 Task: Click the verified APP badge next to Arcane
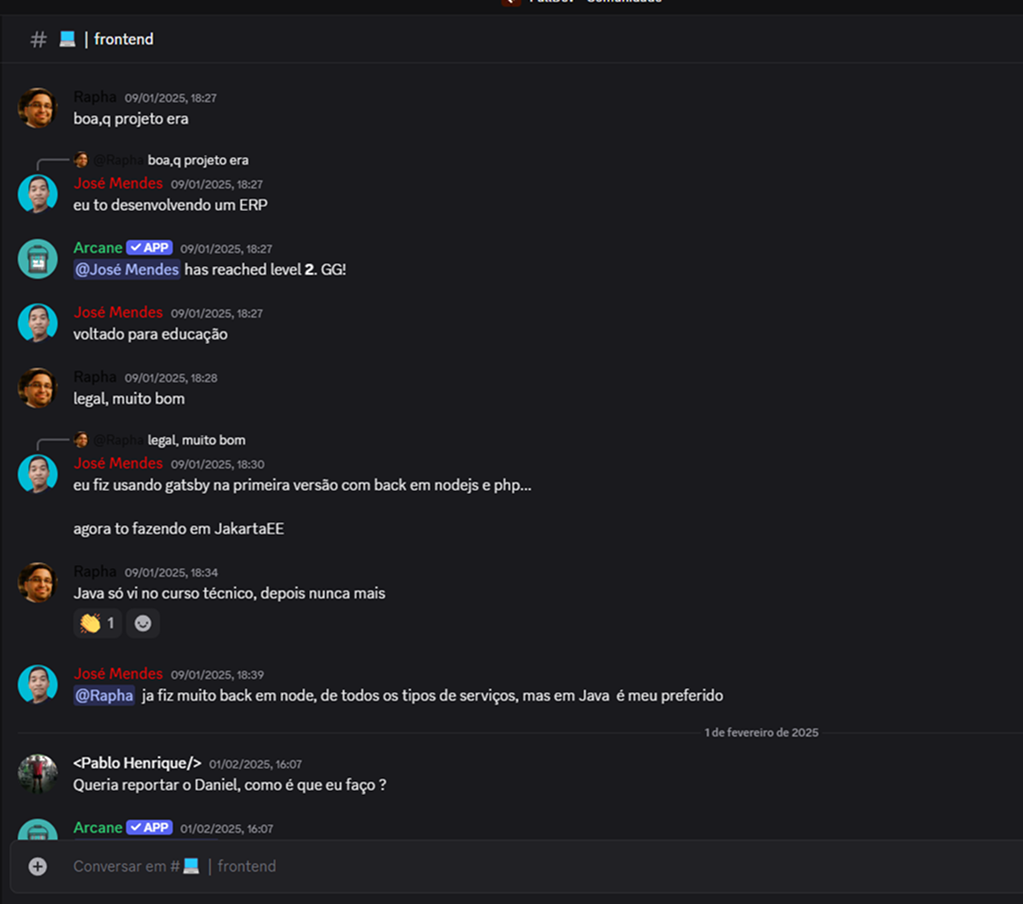[x=150, y=247]
